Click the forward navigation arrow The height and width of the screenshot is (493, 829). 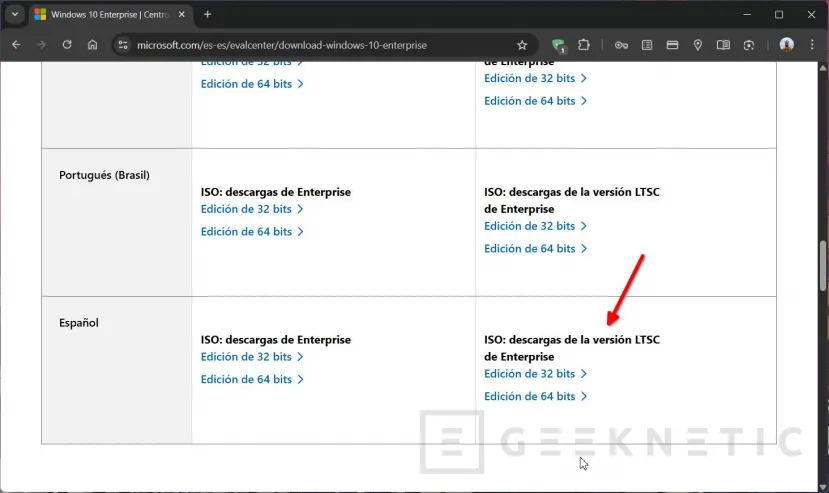(x=41, y=45)
